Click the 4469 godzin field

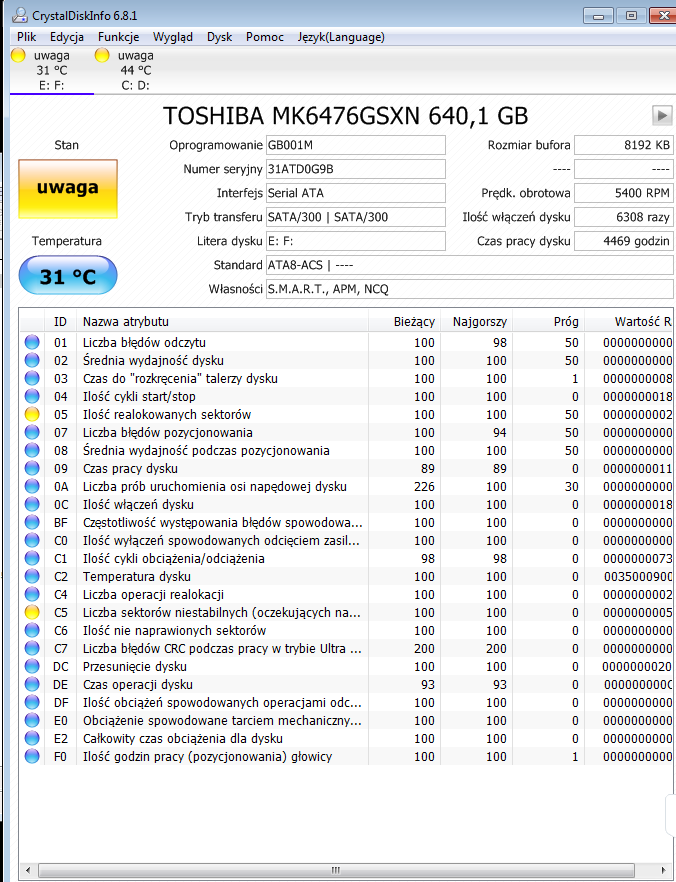pos(624,241)
